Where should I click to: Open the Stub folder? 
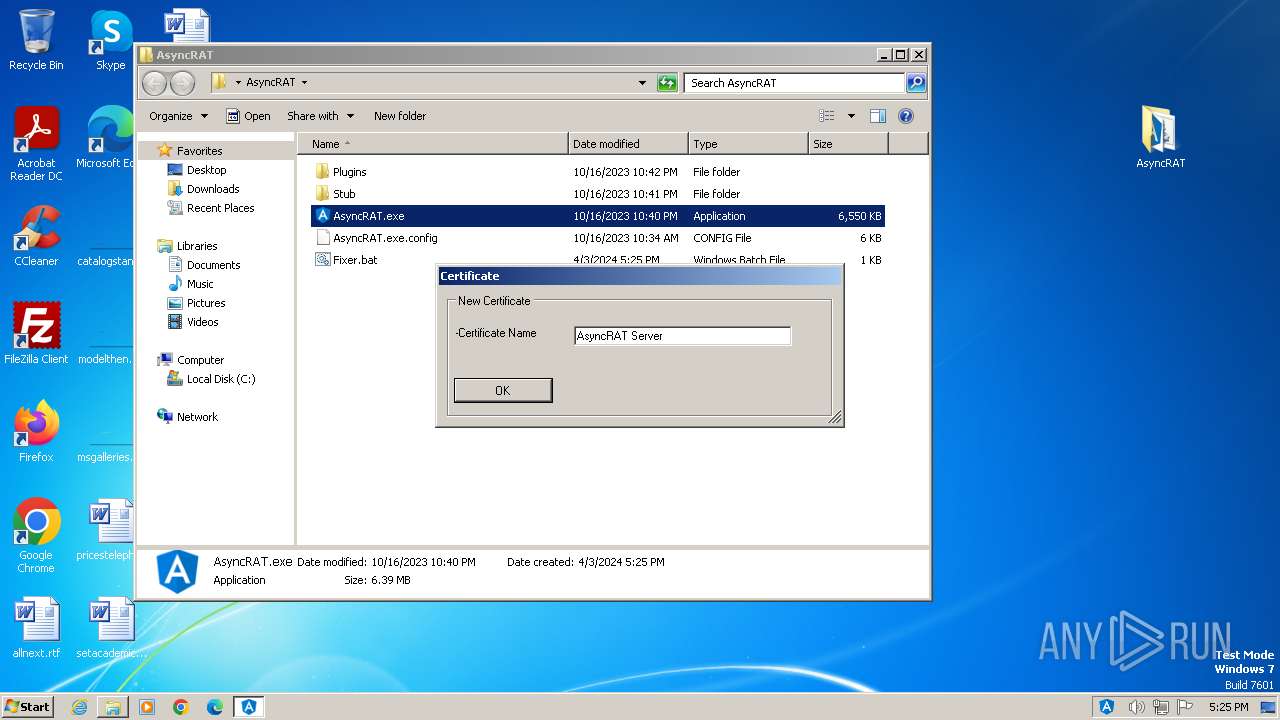tap(343, 194)
